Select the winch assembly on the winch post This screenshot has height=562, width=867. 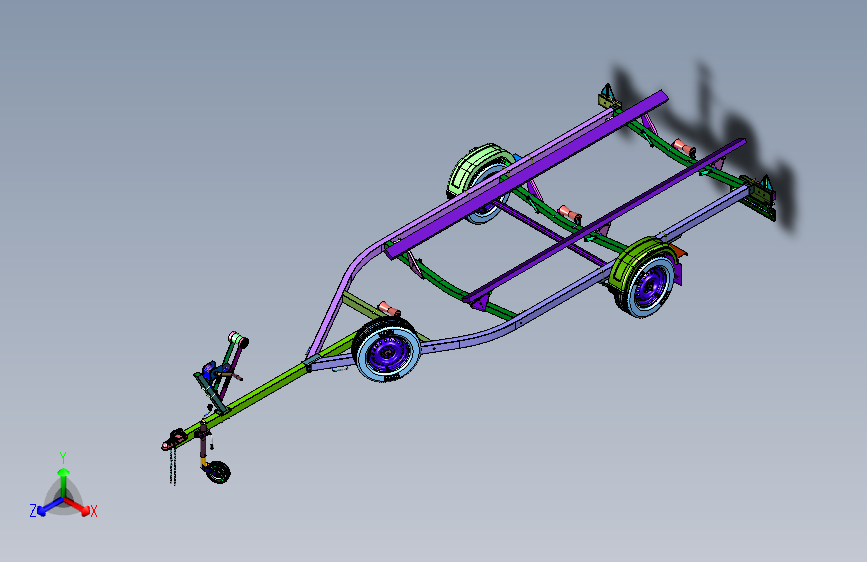tap(213, 373)
